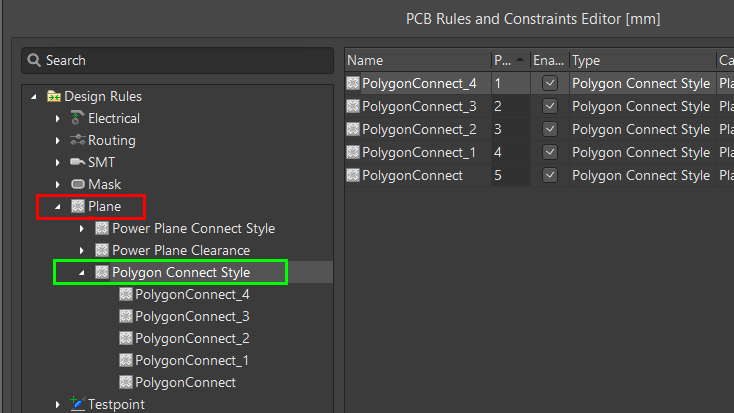Click the Design Rules folder icon

[x=55, y=97]
